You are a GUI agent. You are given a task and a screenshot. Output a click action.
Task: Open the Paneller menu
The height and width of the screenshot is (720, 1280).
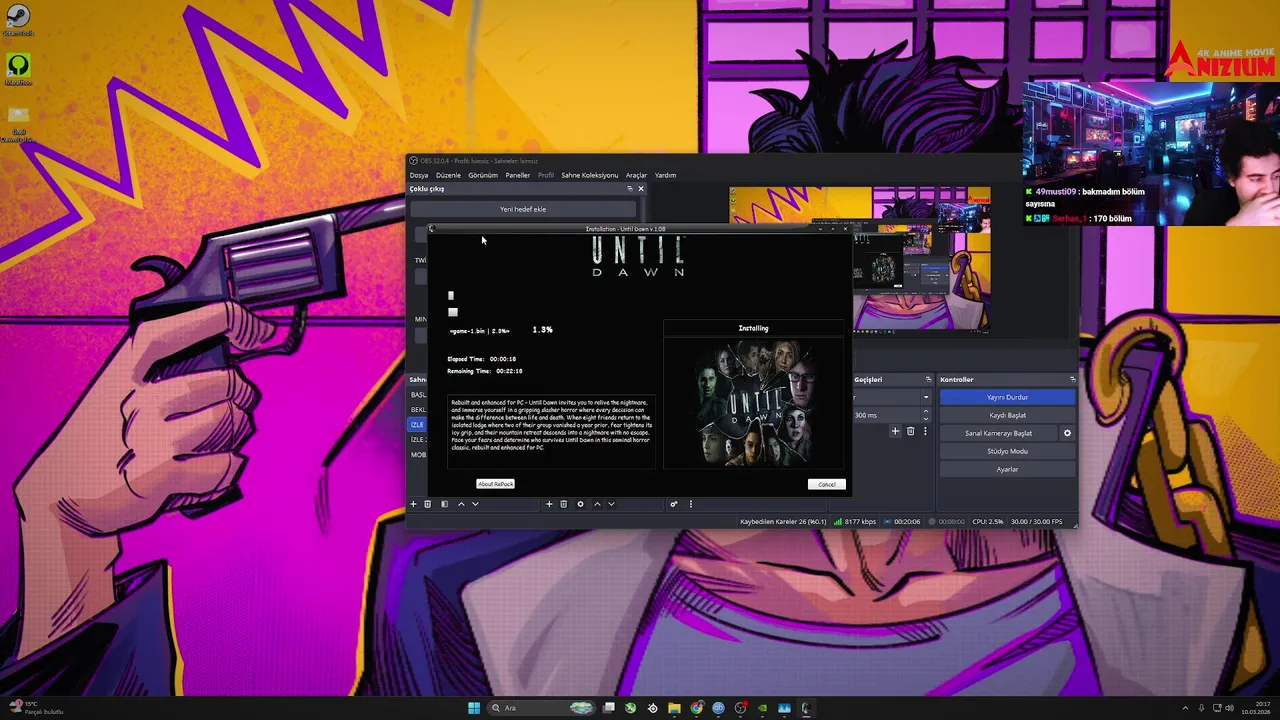(518, 175)
